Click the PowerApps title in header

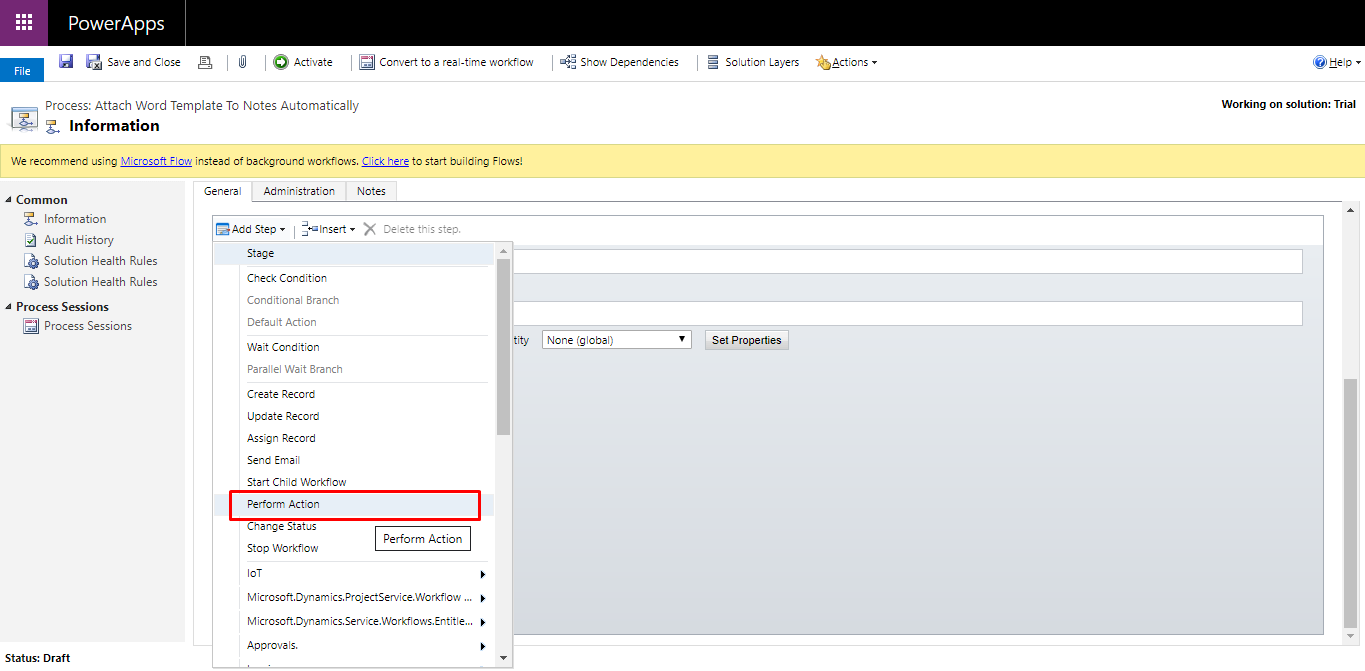pos(116,23)
